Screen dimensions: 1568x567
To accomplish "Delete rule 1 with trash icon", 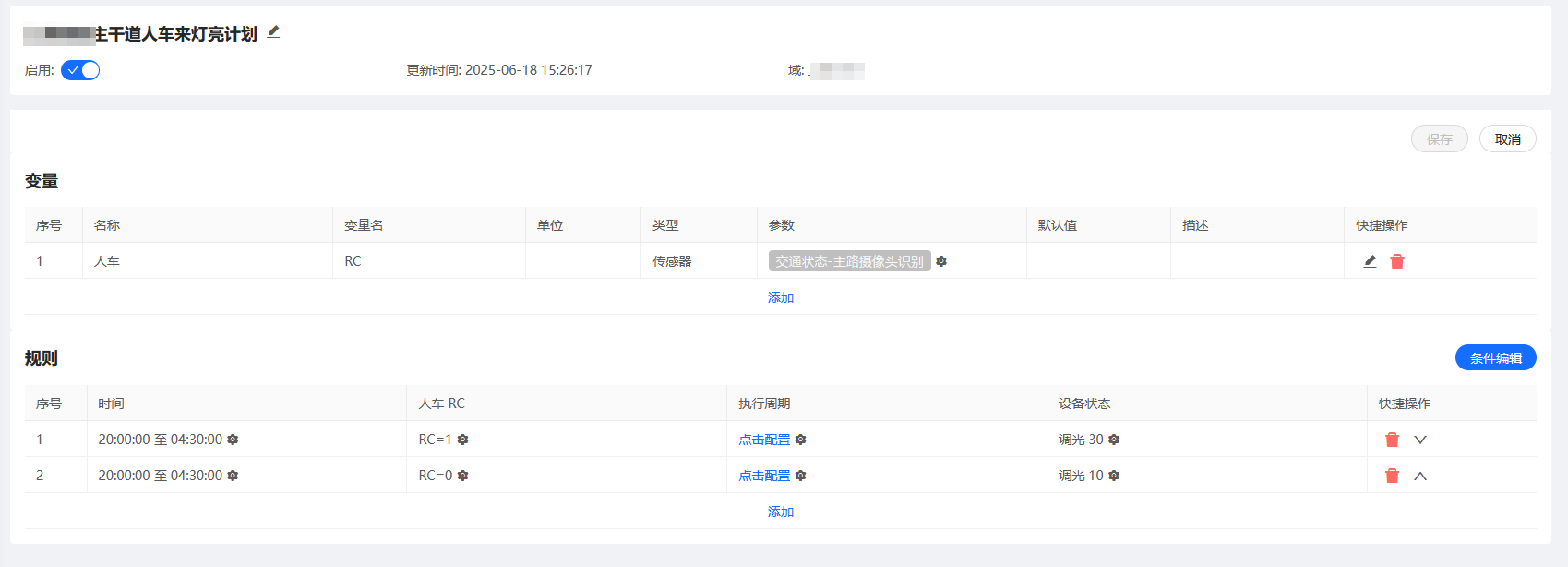I will point(1392,440).
